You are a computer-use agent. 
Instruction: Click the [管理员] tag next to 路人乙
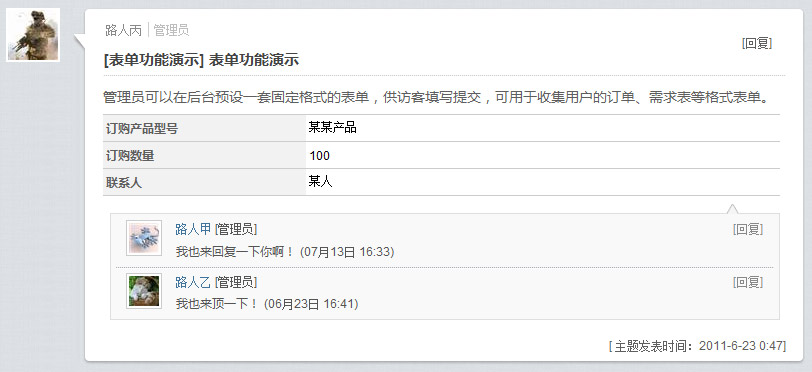(x=236, y=282)
